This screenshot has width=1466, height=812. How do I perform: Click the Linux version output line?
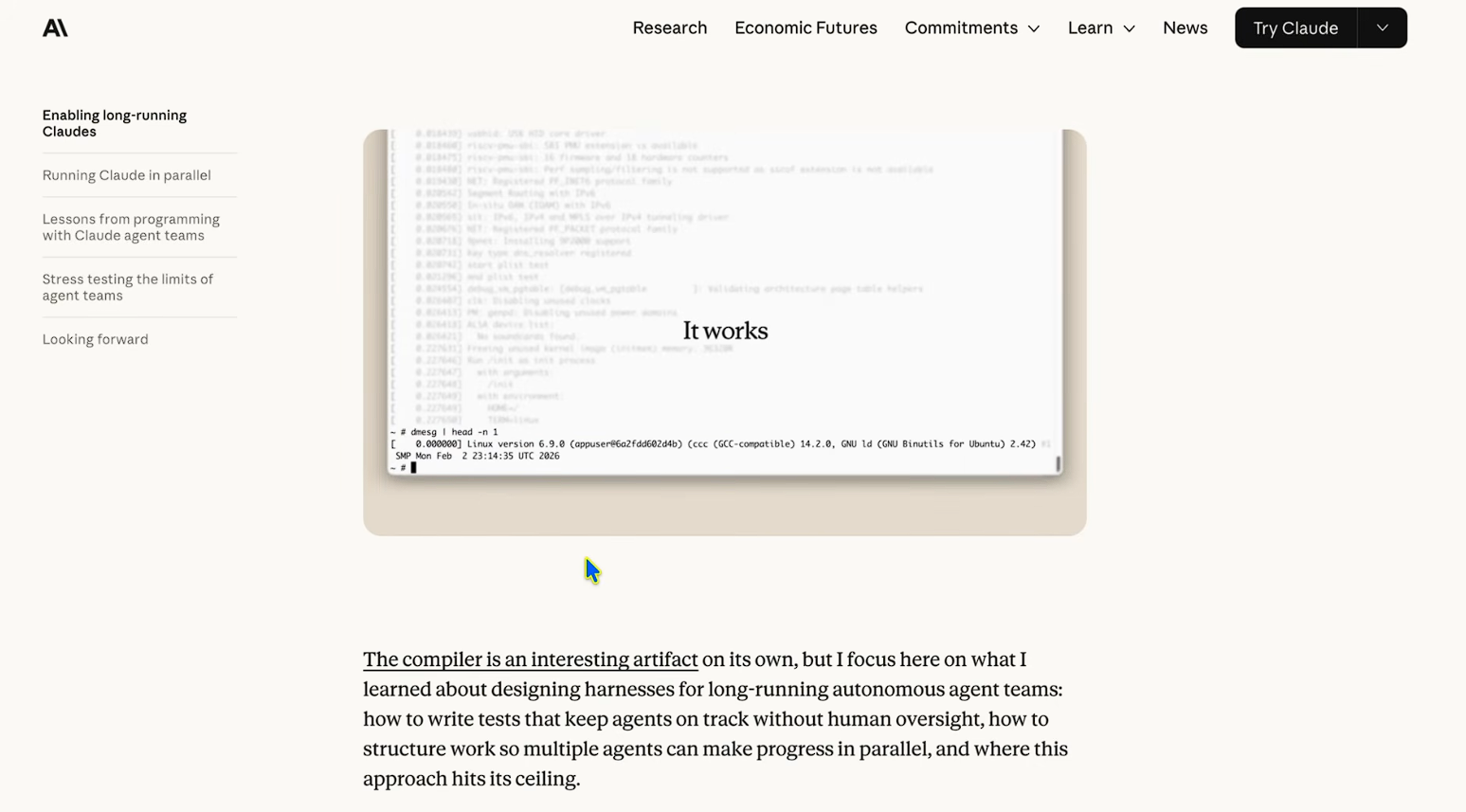click(663, 442)
